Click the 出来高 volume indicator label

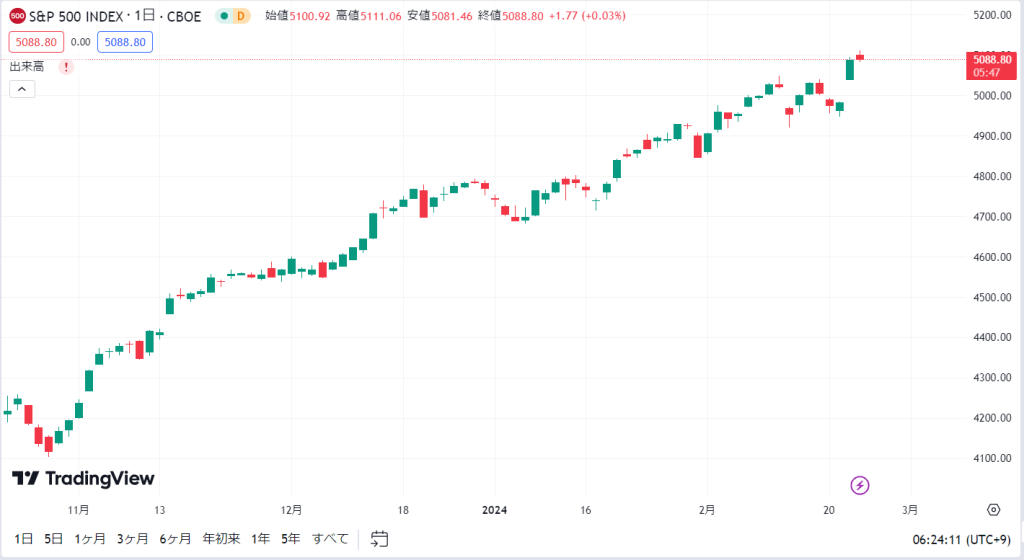(x=27, y=67)
